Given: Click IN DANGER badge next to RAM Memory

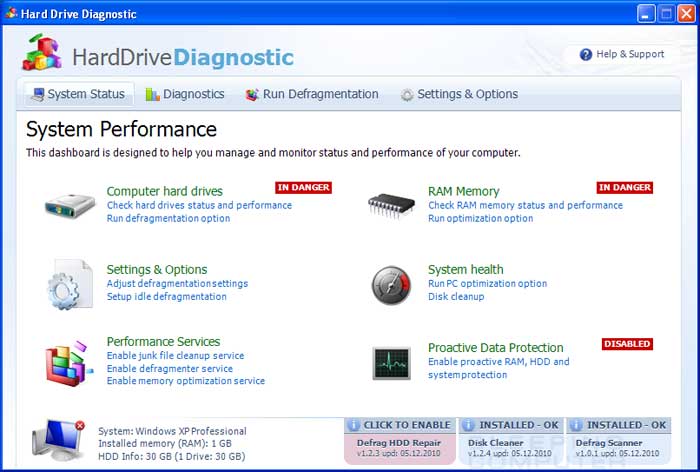Looking at the screenshot, I should tap(625, 188).
